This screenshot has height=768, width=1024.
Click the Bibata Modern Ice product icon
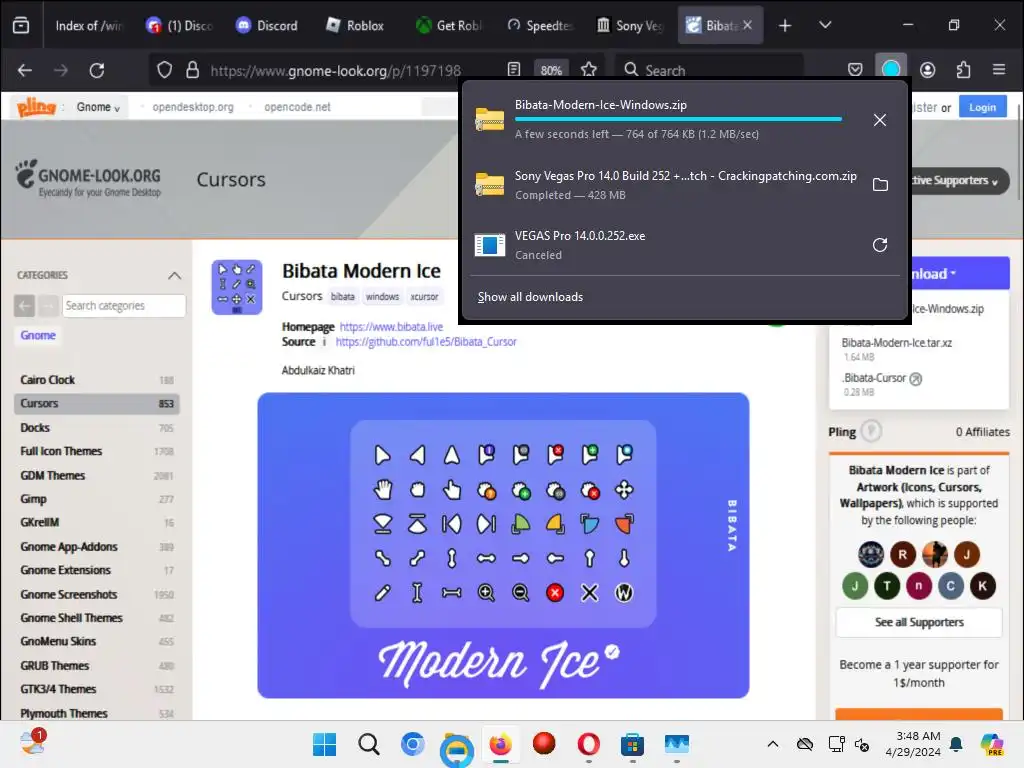coord(236,287)
